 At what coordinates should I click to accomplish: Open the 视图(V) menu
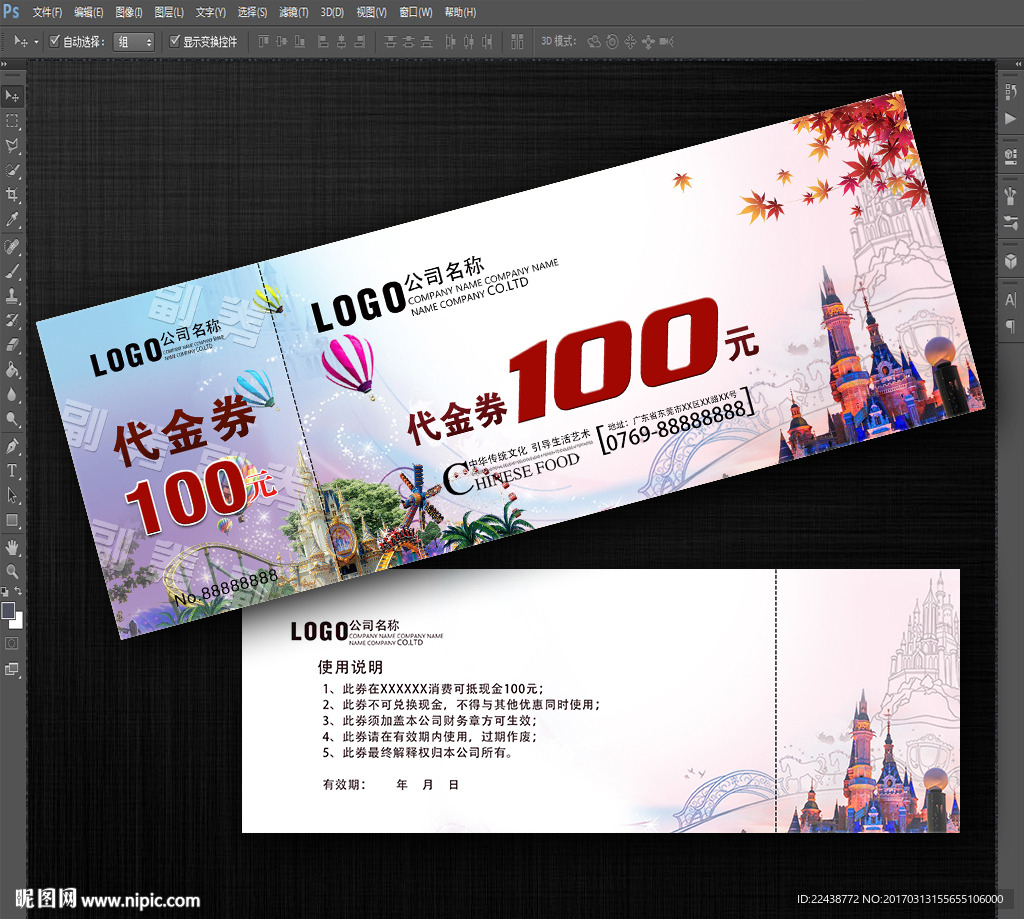pyautogui.click(x=371, y=12)
